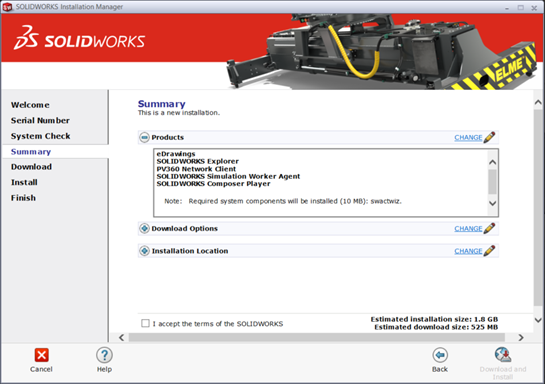
Task: Close the Installation Manager window
Action: (534, 8)
